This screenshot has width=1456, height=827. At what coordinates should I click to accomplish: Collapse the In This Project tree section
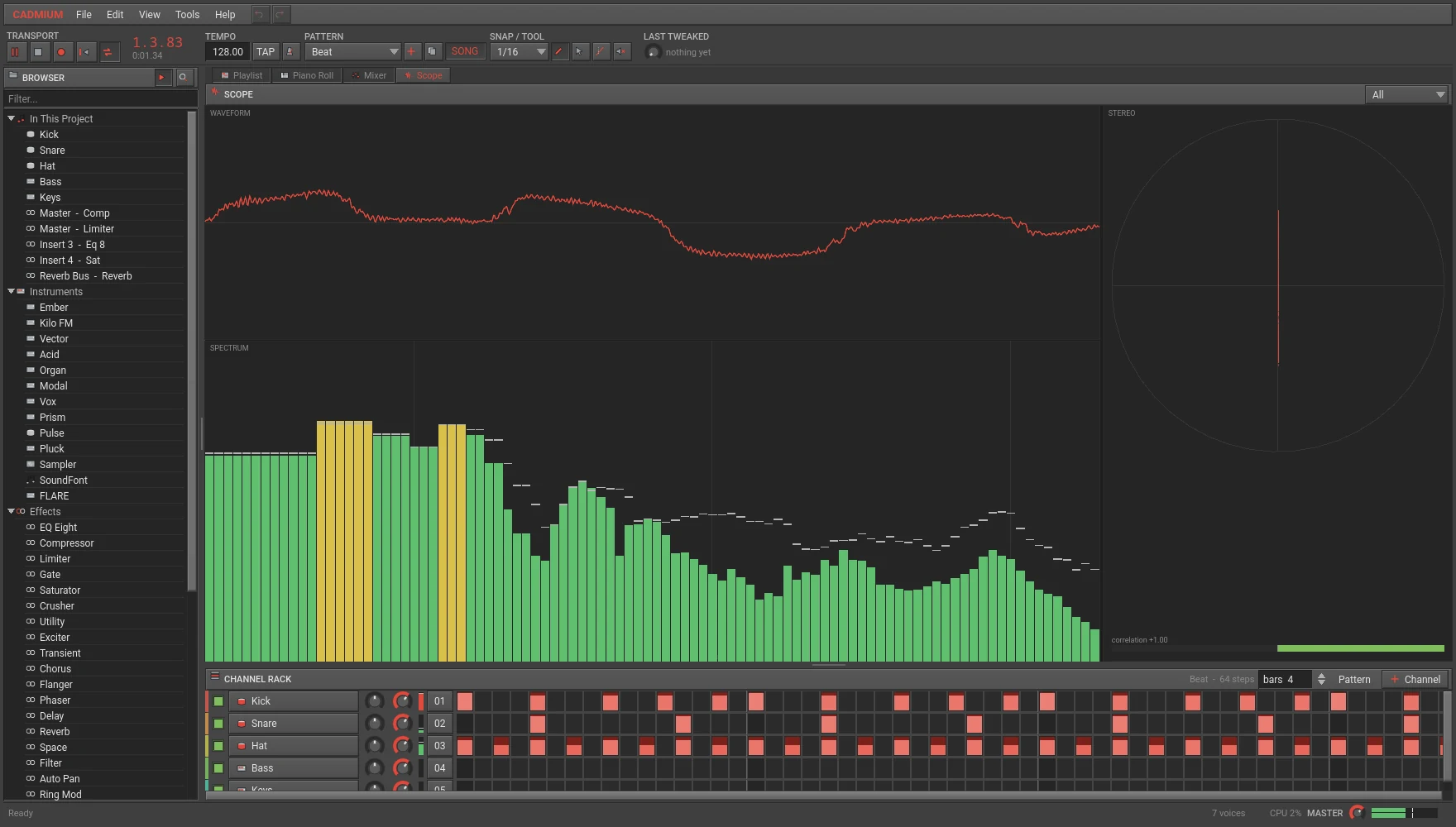(x=12, y=118)
